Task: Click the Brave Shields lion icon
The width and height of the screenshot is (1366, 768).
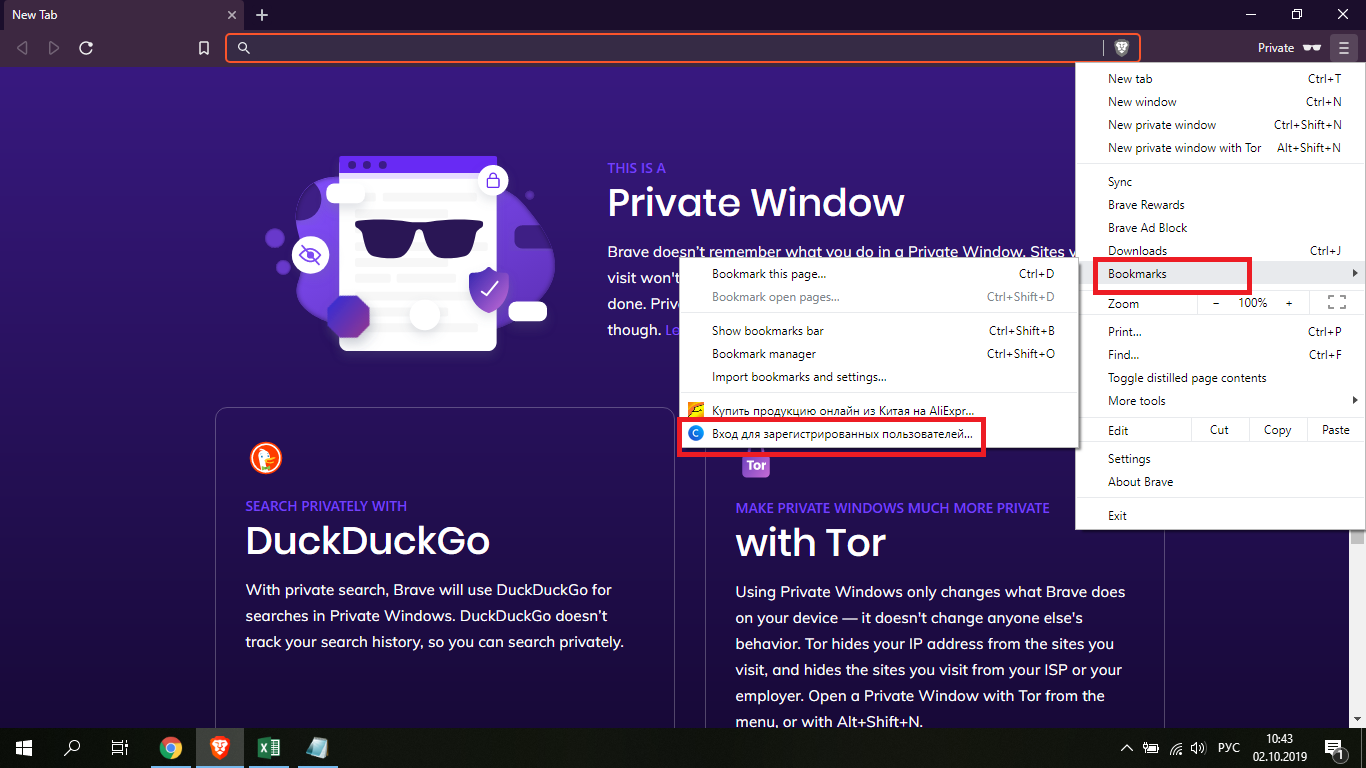Action: click(1122, 48)
